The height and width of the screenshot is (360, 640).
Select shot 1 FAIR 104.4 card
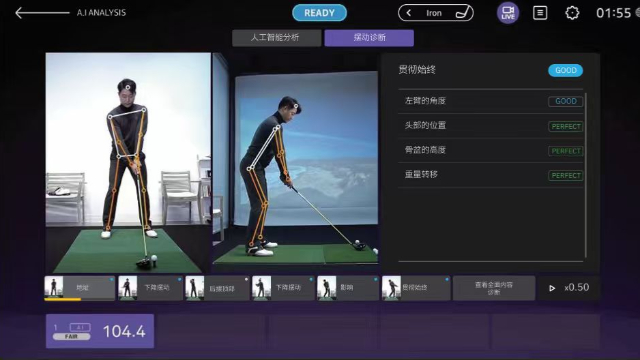(100, 331)
